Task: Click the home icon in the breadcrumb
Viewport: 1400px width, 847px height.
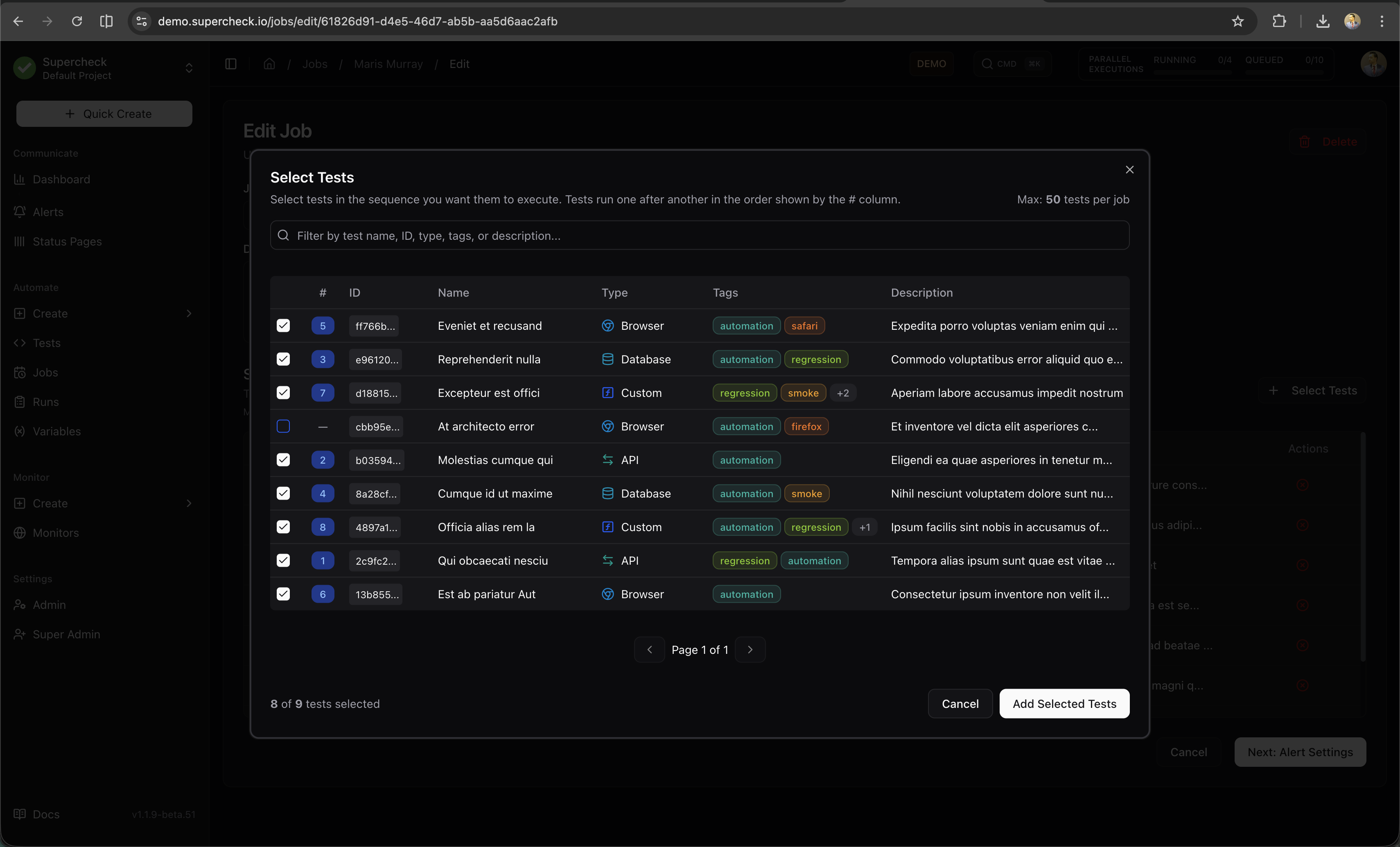Action: click(x=269, y=63)
